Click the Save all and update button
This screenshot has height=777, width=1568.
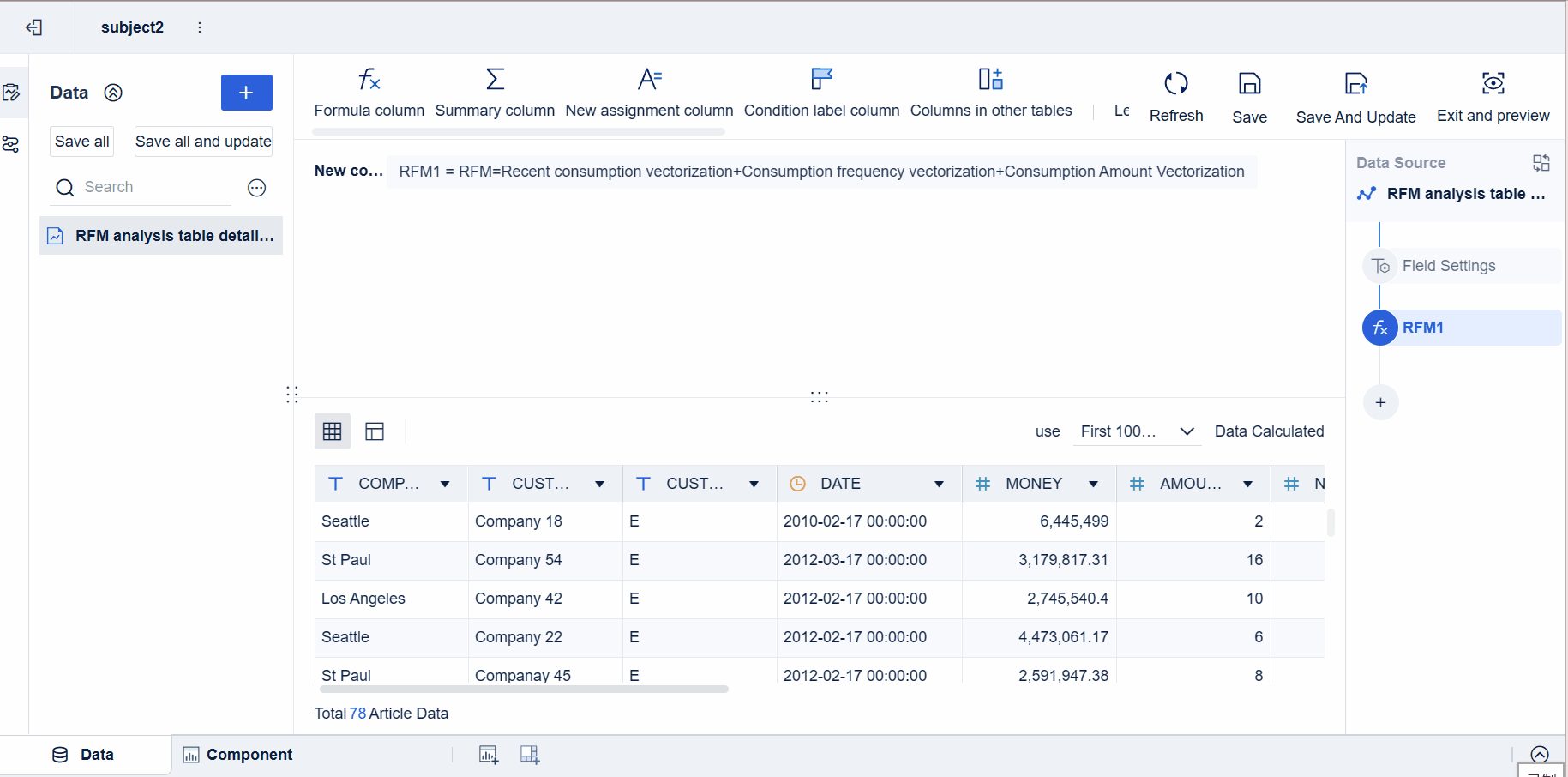[202, 141]
